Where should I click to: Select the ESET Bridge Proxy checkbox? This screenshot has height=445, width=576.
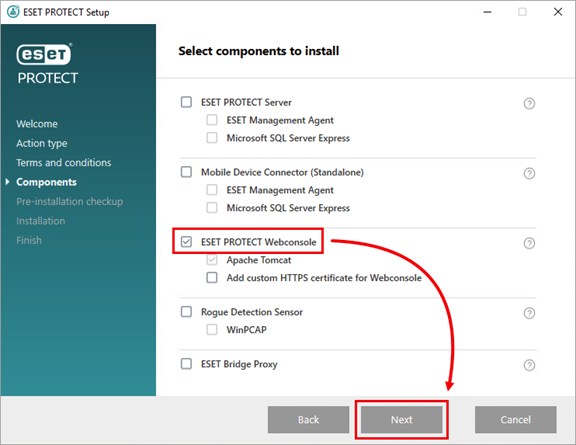186,364
